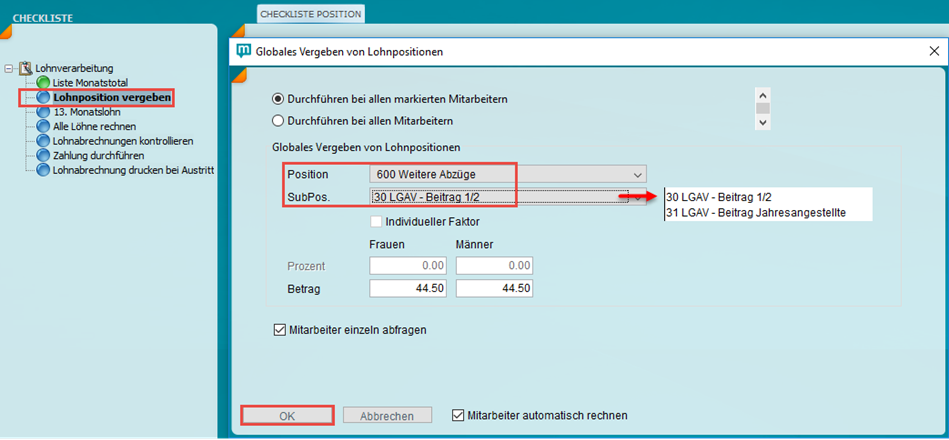Select Durchführen bei allen Mitarbeitern radio button
The width and height of the screenshot is (949, 440).
tap(279, 121)
